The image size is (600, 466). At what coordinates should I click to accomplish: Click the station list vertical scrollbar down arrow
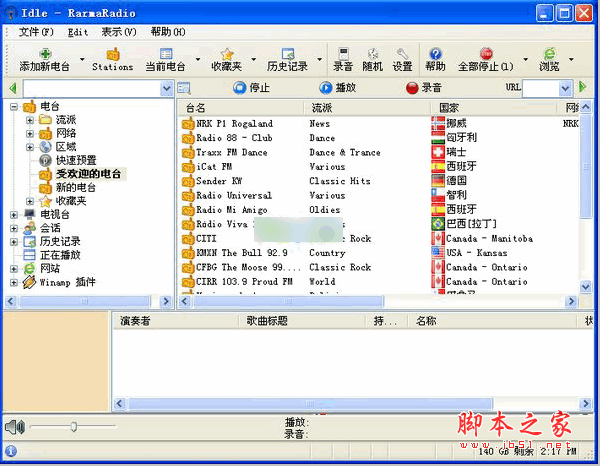(585, 287)
